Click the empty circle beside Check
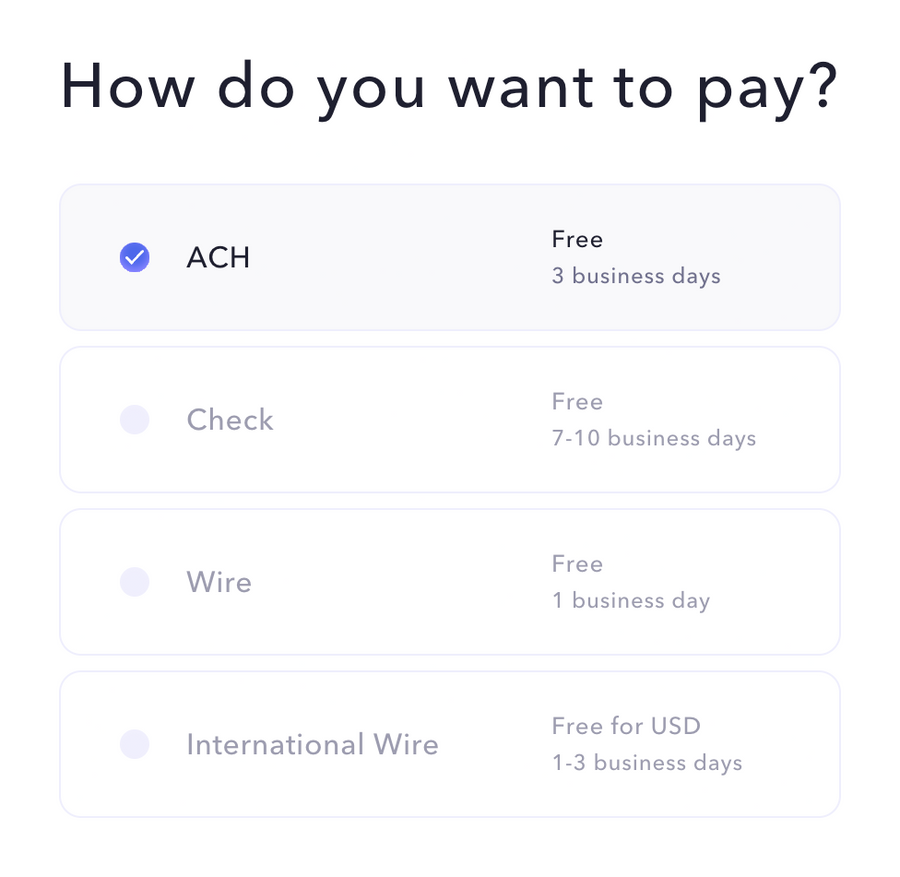This screenshot has width=900, height=877. pyautogui.click(x=134, y=419)
